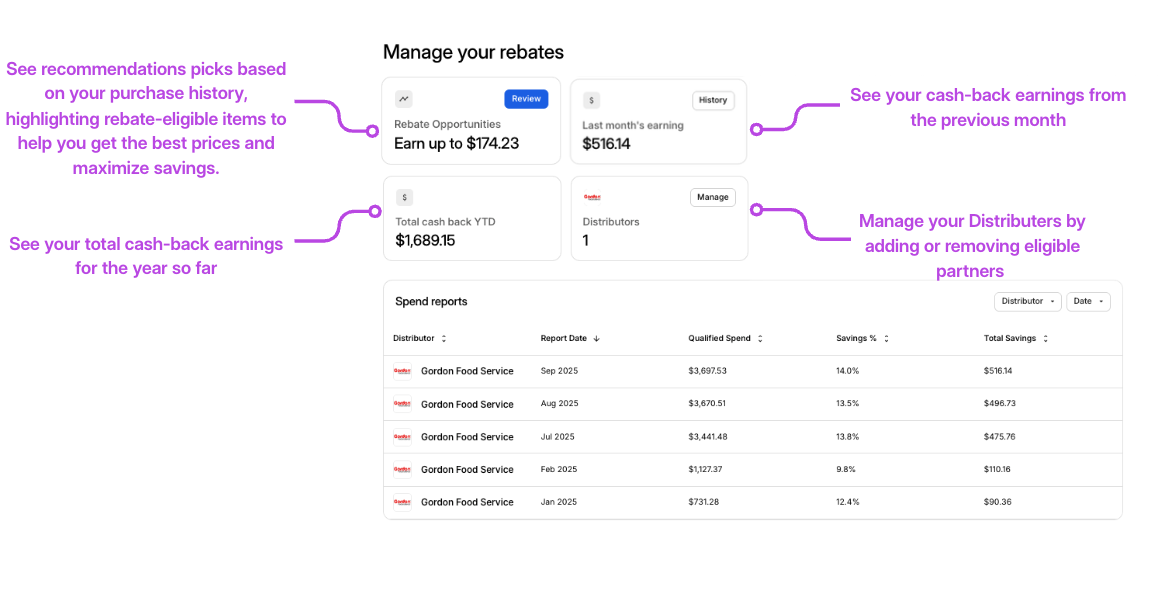The height and width of the screenshot is (590, 1165).
Task: Select the Feb 2025 Gordon Food Service row
Action: (x=467, y=470)
